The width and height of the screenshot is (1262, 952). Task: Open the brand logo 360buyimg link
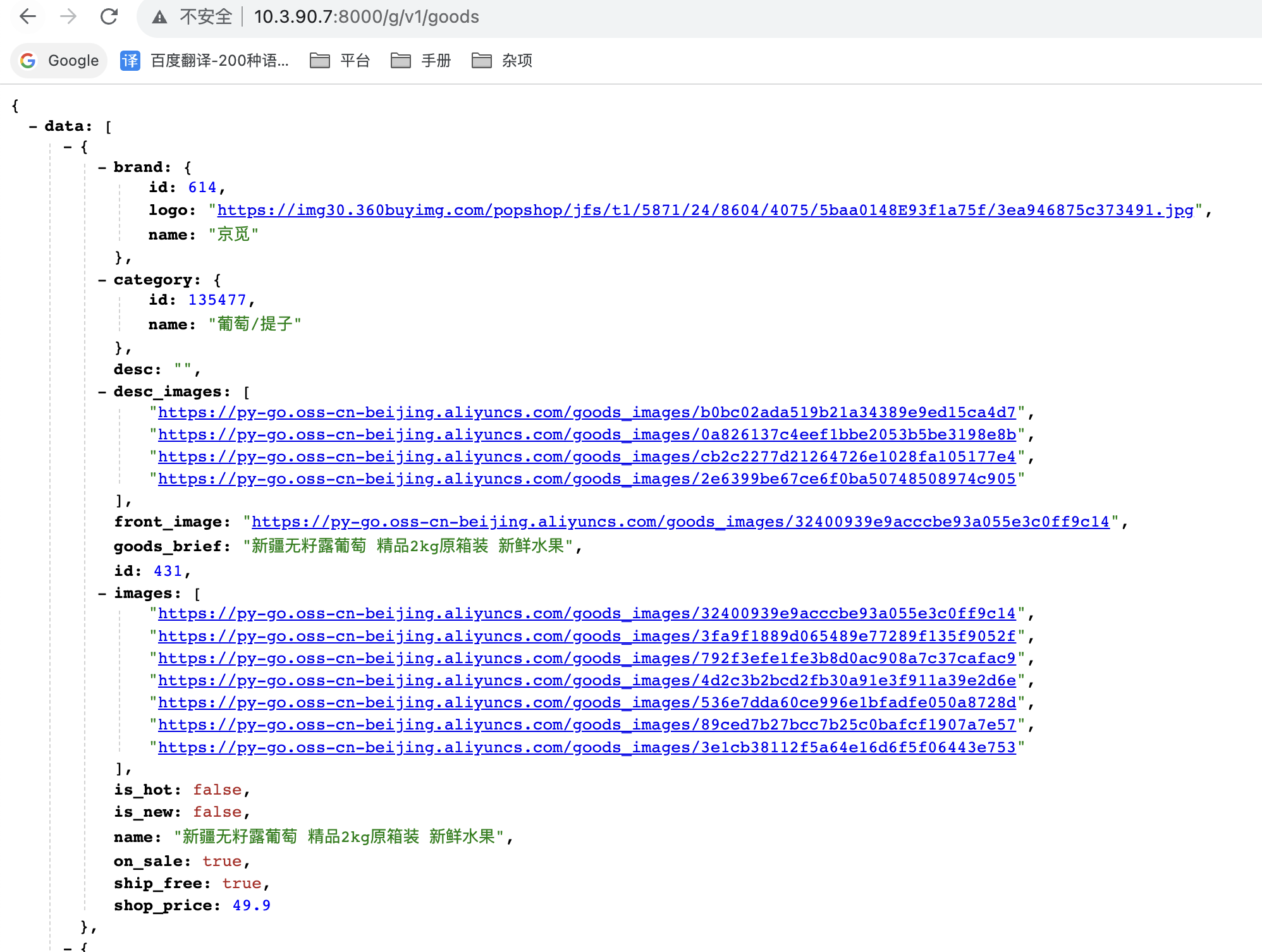pyautogui.click(x=706, y=211)
